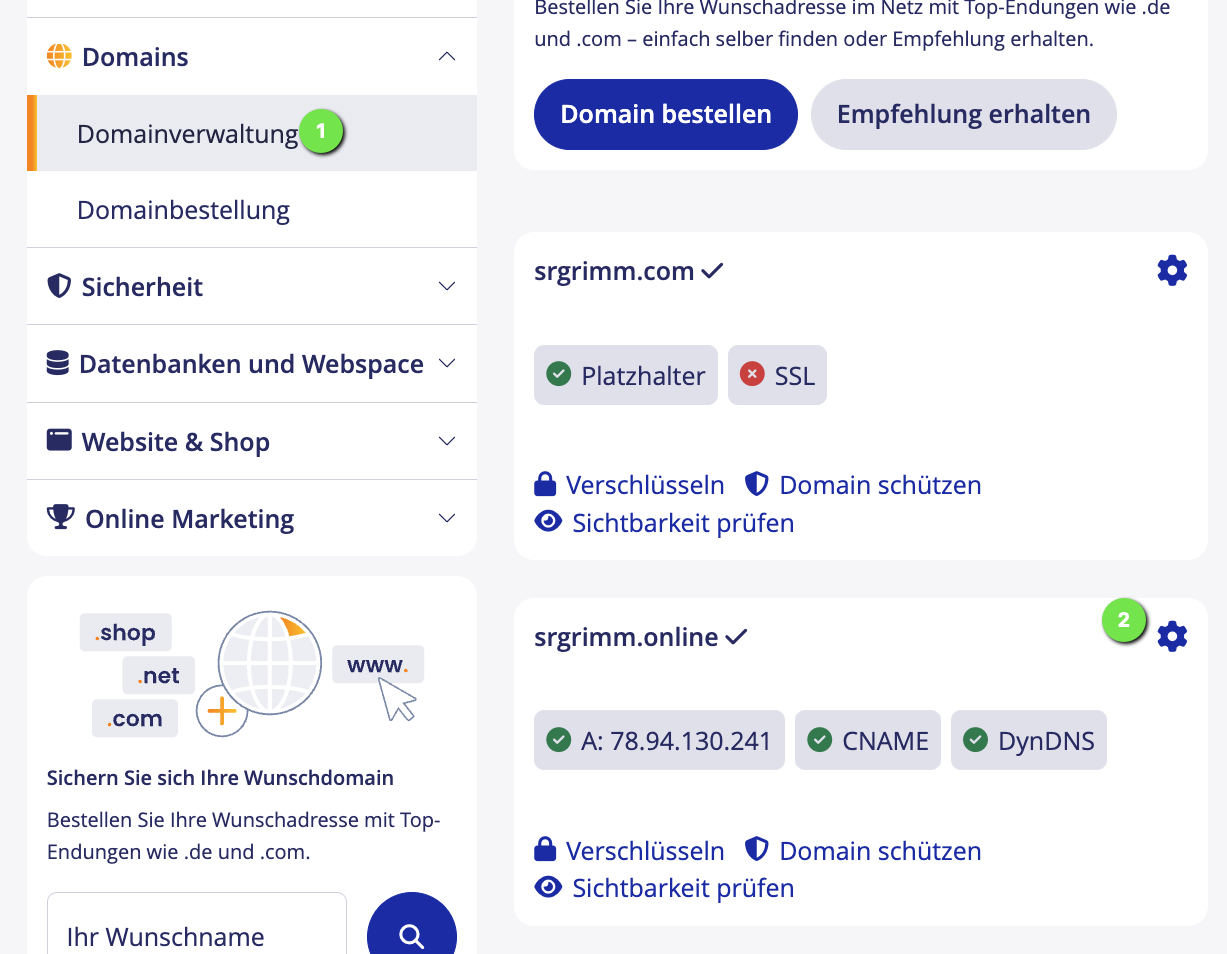The image size is (1227, 954).
Task: Expand the Online Marketing section
Action: tap(447, 518)
